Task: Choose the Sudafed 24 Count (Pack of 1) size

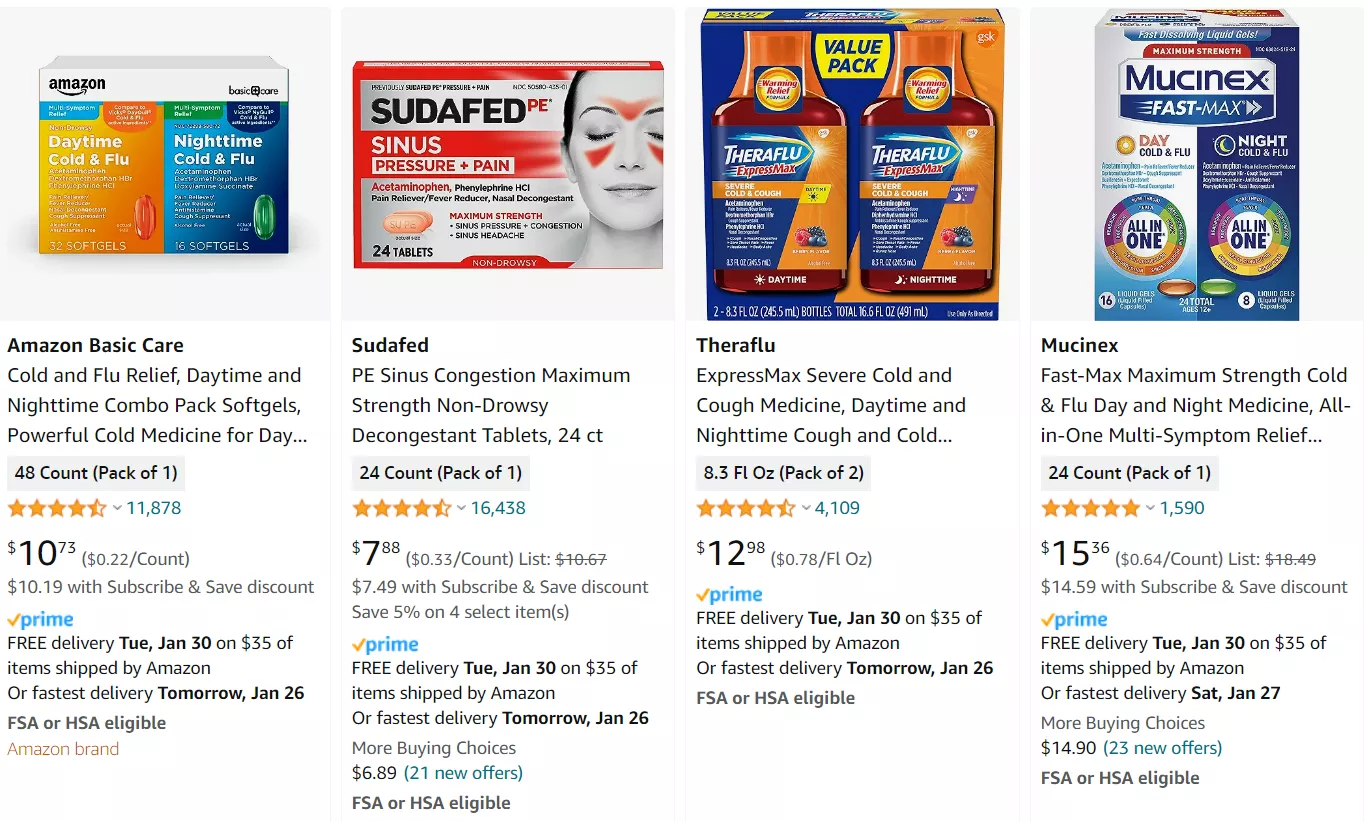Action: pyautogui.click(x=441, y=473)
